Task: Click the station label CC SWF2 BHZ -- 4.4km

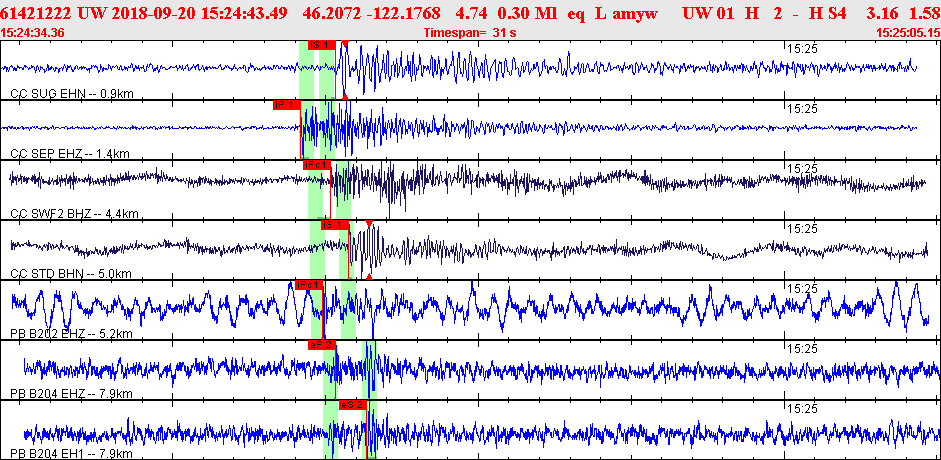Action: (x=74, y=214)
